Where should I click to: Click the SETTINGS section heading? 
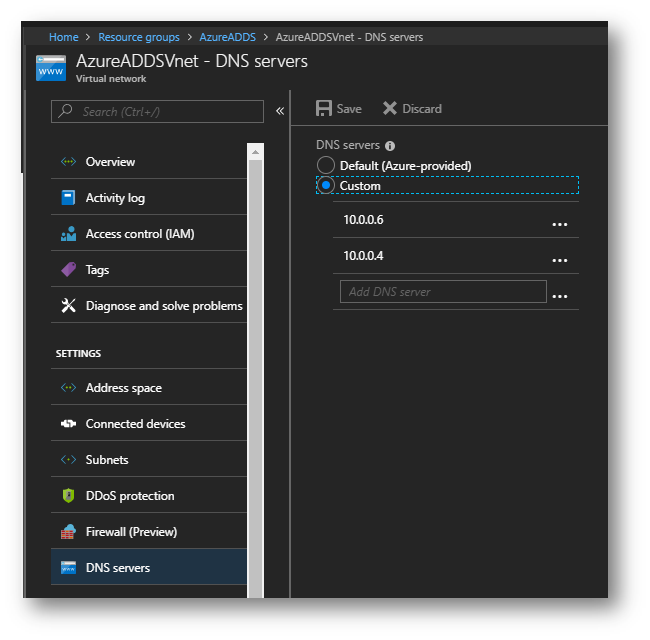[x=78, y=354]
